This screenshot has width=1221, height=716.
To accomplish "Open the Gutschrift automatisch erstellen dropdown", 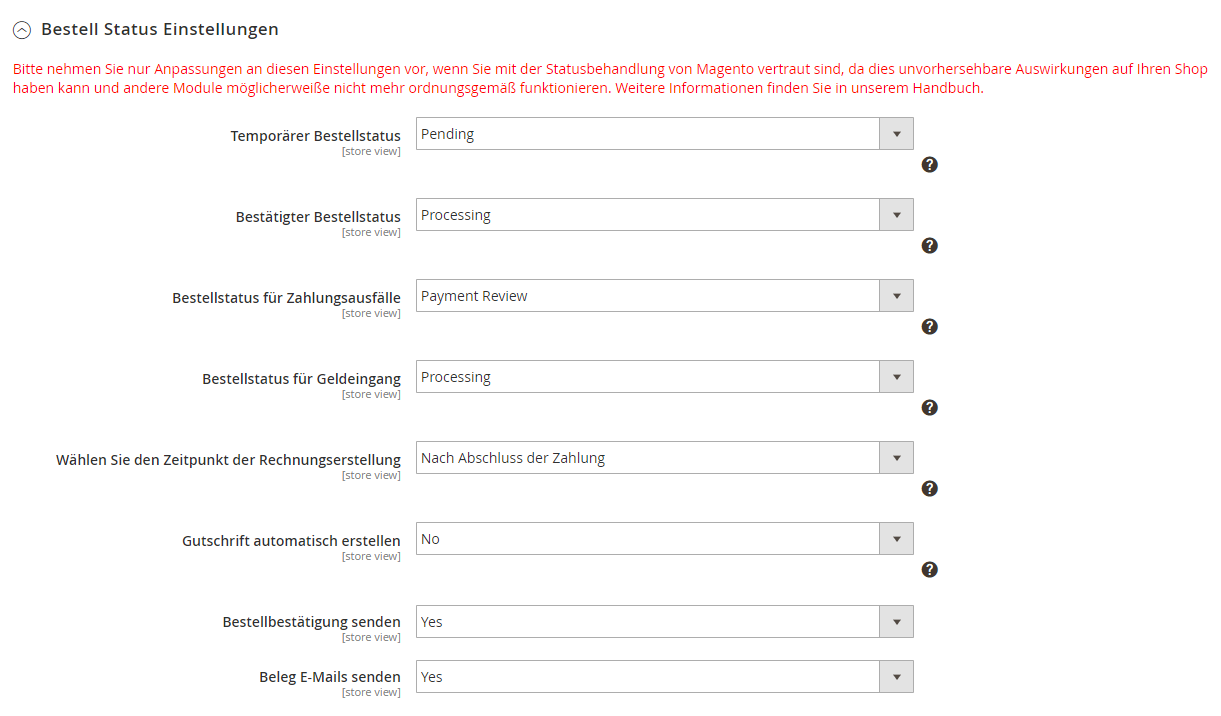I will click(x=664, y=539).
